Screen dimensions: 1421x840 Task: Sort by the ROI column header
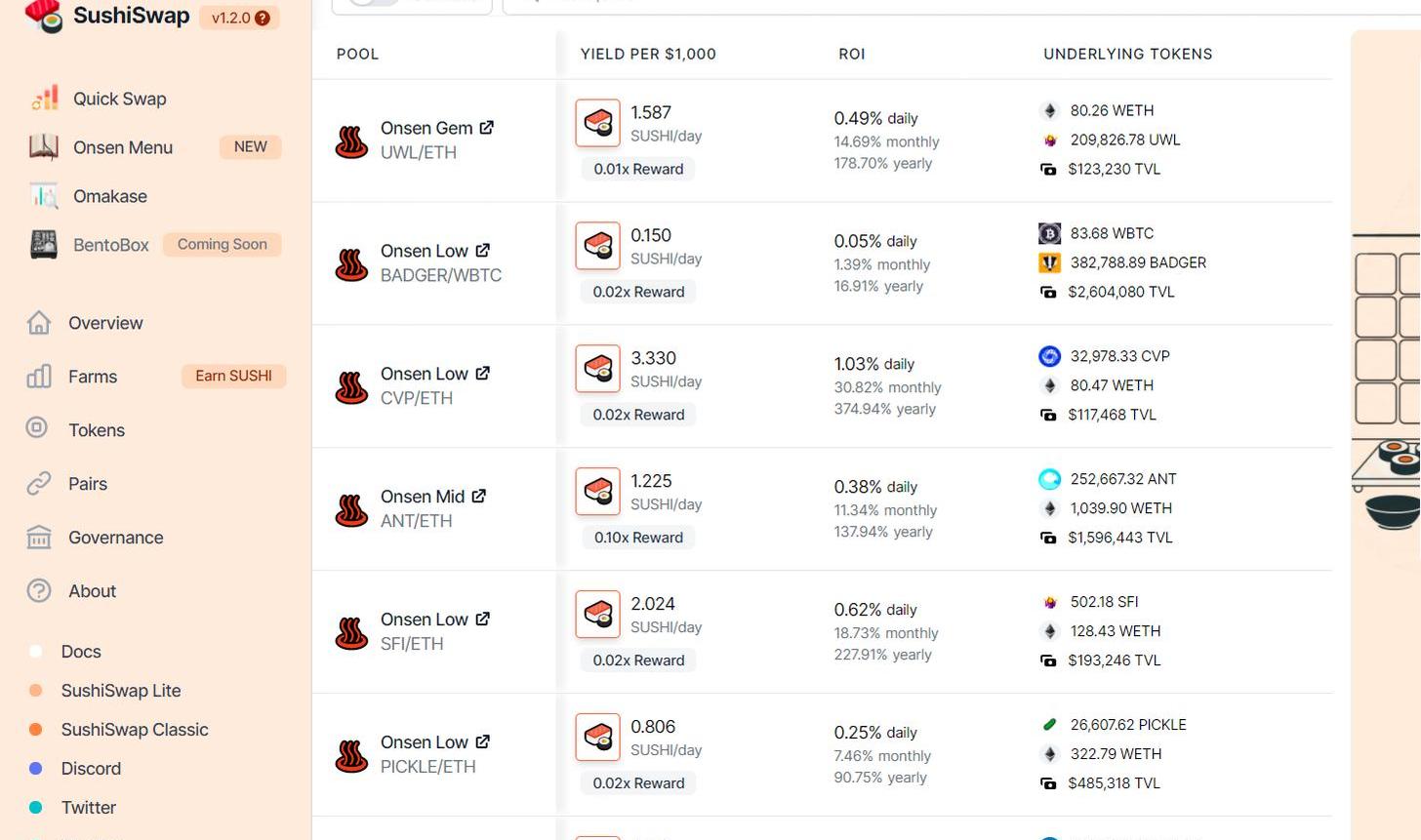click(x=852, y=54)
